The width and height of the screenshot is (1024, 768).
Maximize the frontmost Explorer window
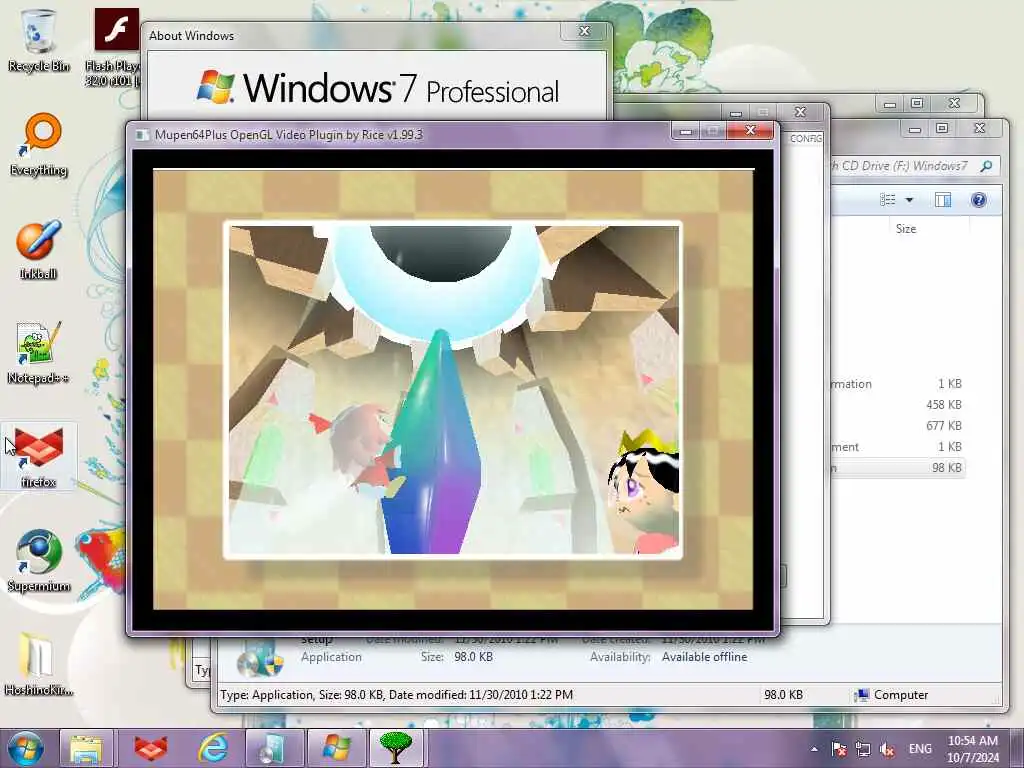click(x=941, y=128)
